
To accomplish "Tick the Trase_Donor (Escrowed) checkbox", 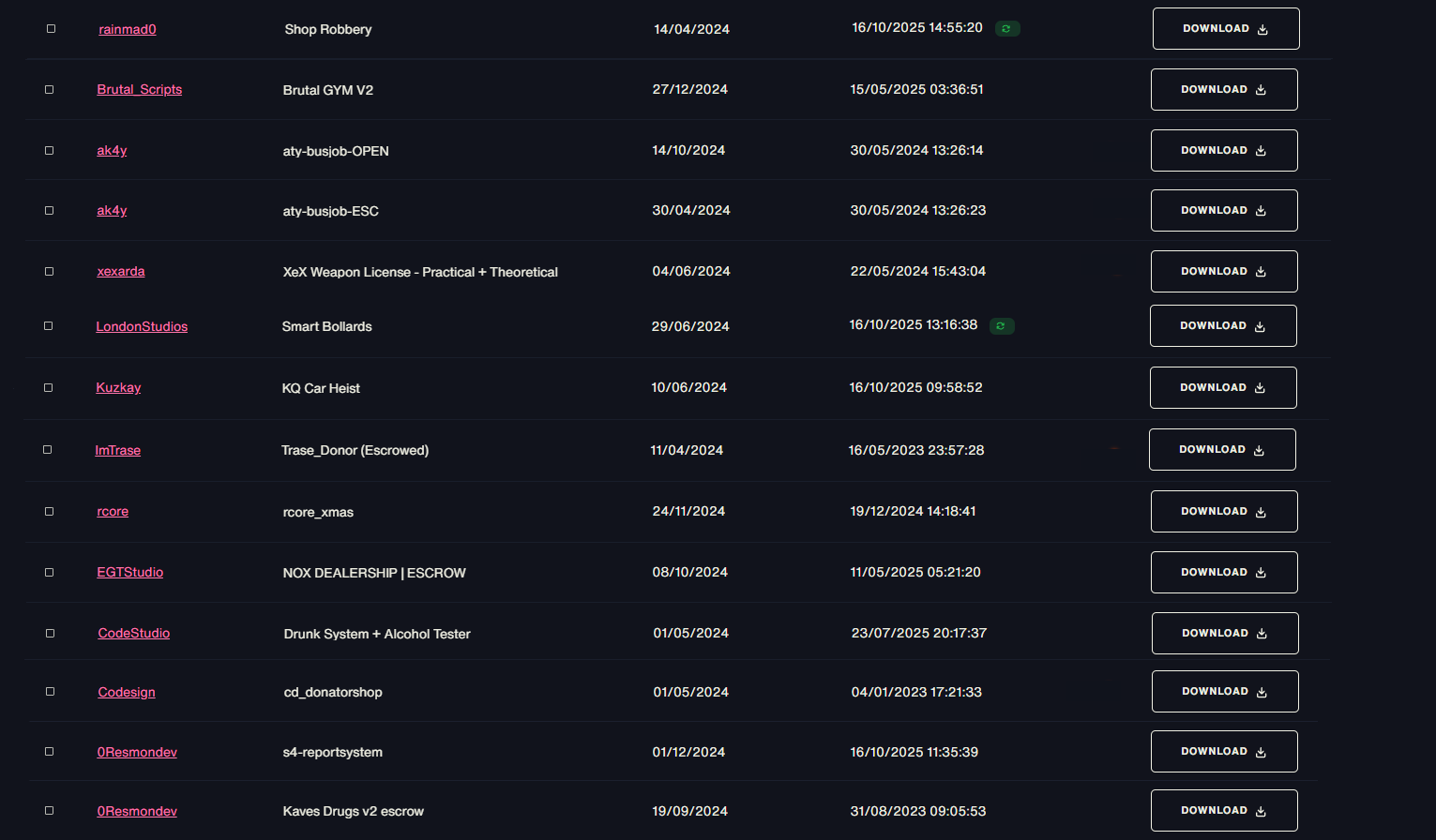I will (47, 450).
